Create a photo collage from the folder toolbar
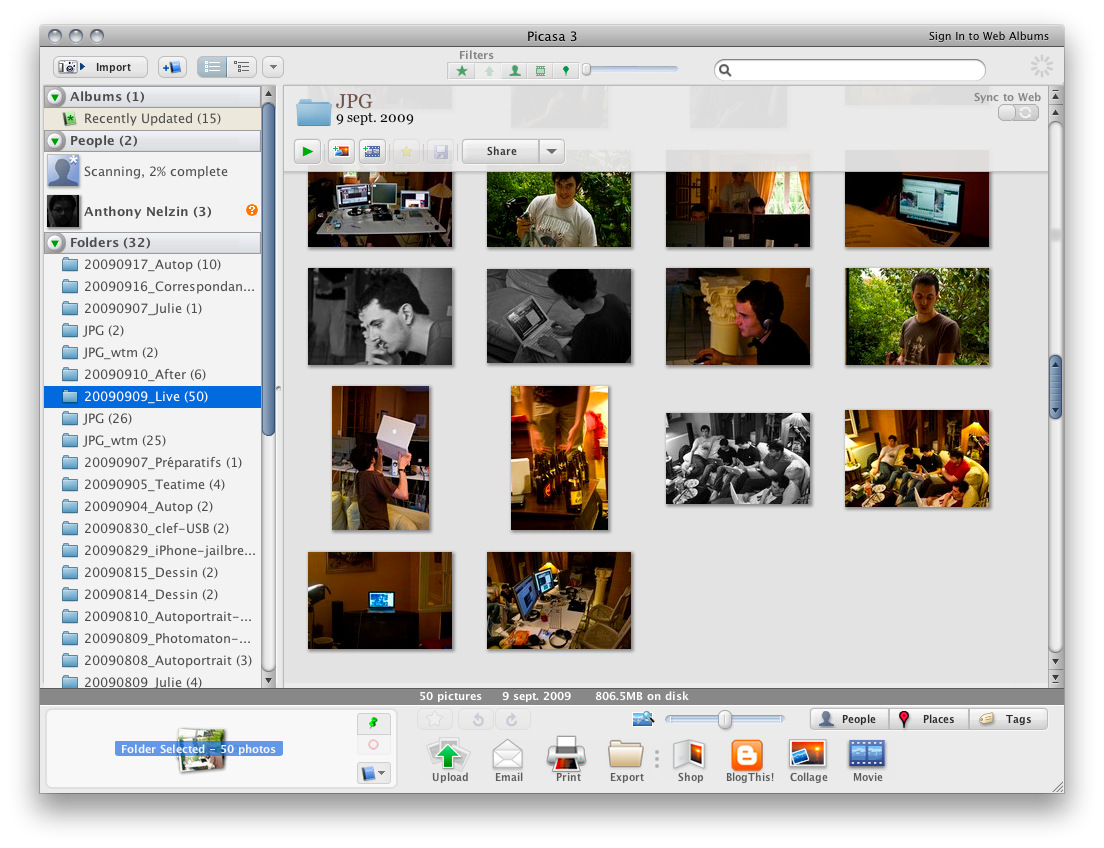The height and width of the screenshot is (848, 1104). click(341, 152)
